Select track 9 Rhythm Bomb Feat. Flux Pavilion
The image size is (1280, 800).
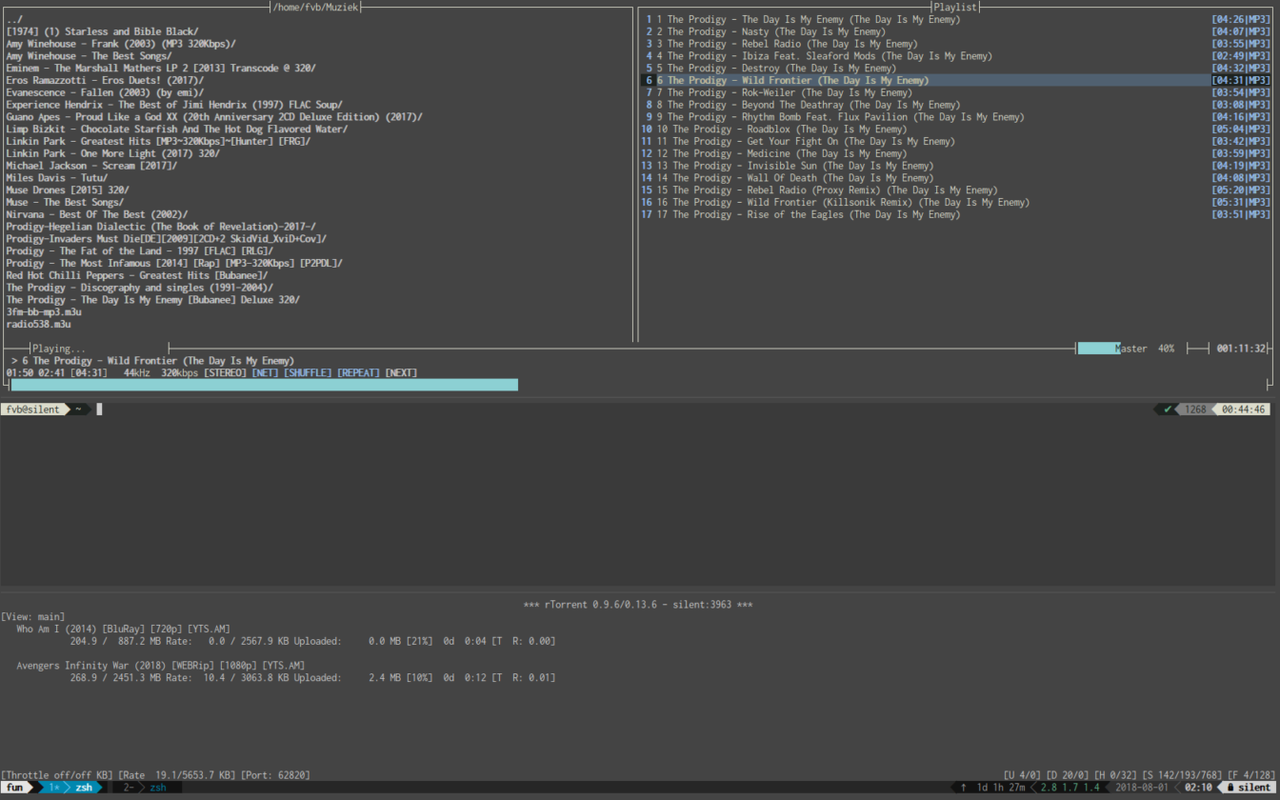tap(956, 117)
